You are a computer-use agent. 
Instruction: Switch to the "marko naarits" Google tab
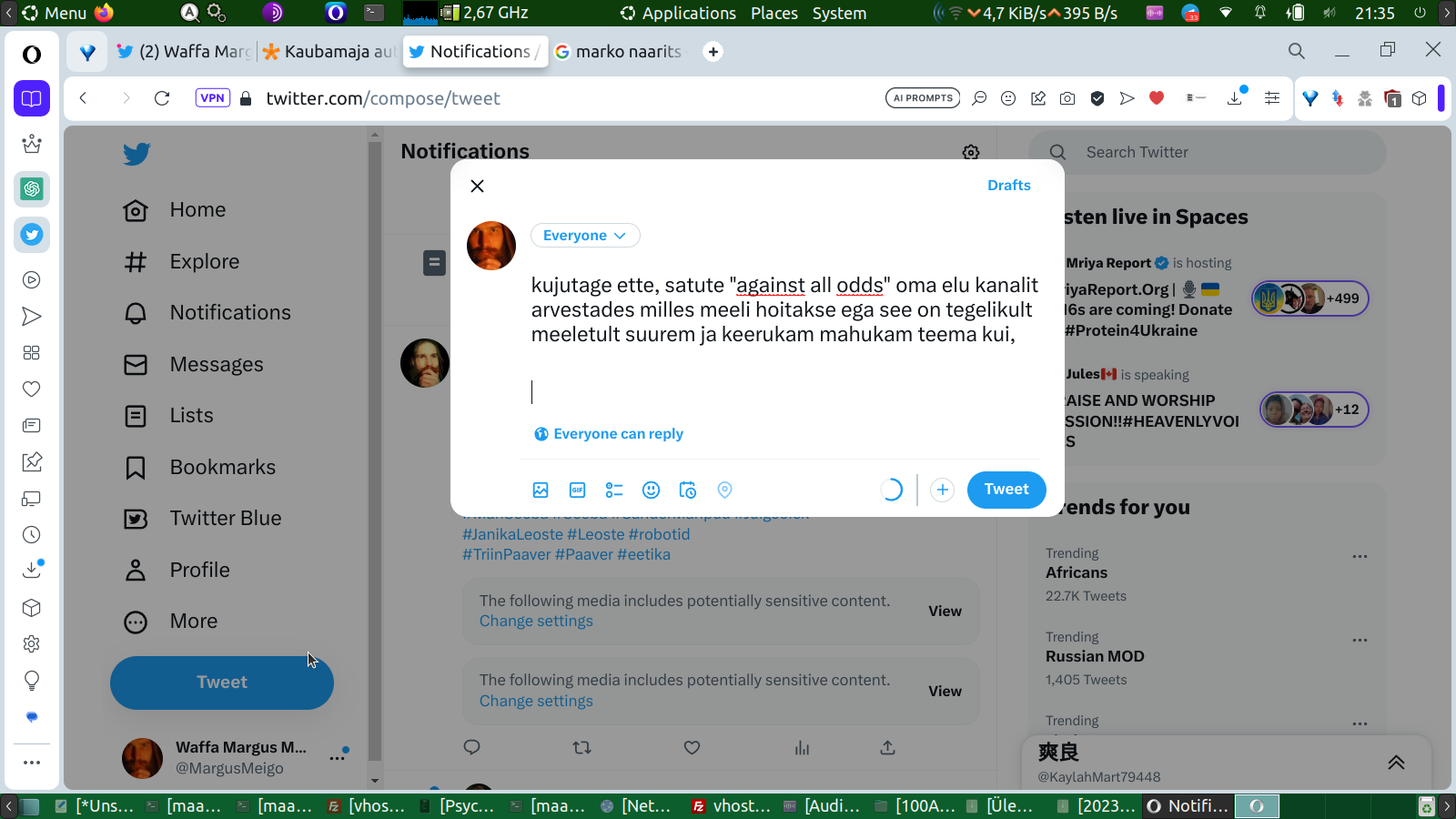[x=619, y=52]
